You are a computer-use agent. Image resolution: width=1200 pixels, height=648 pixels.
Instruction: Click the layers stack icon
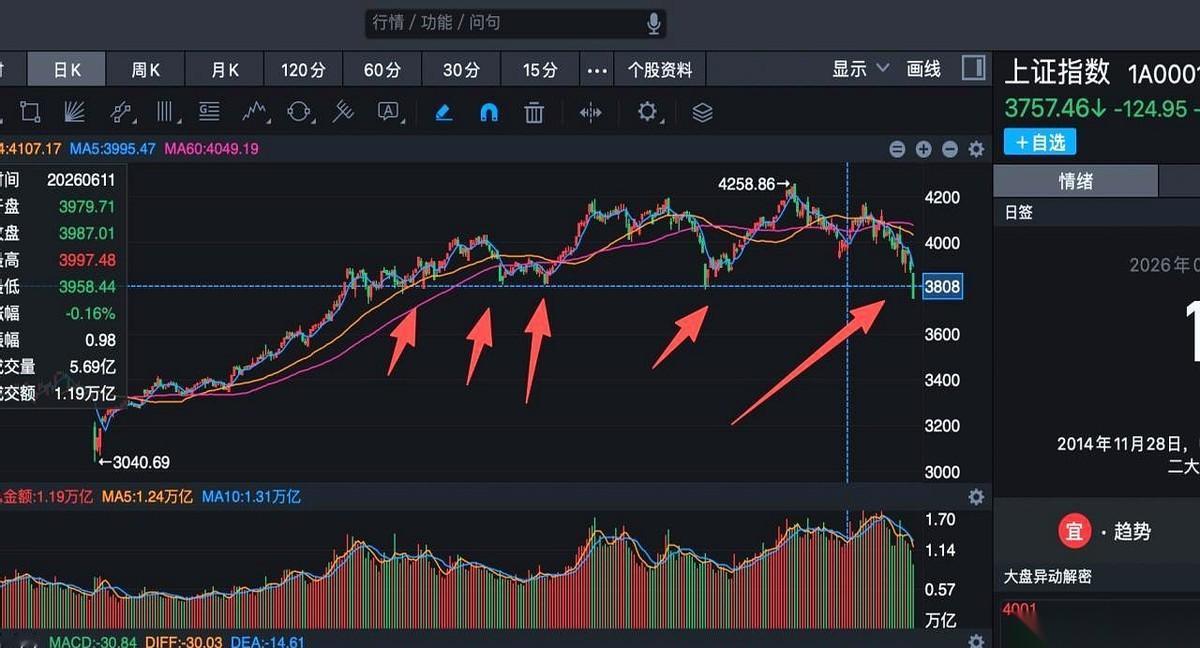click(x=702, y=112)
